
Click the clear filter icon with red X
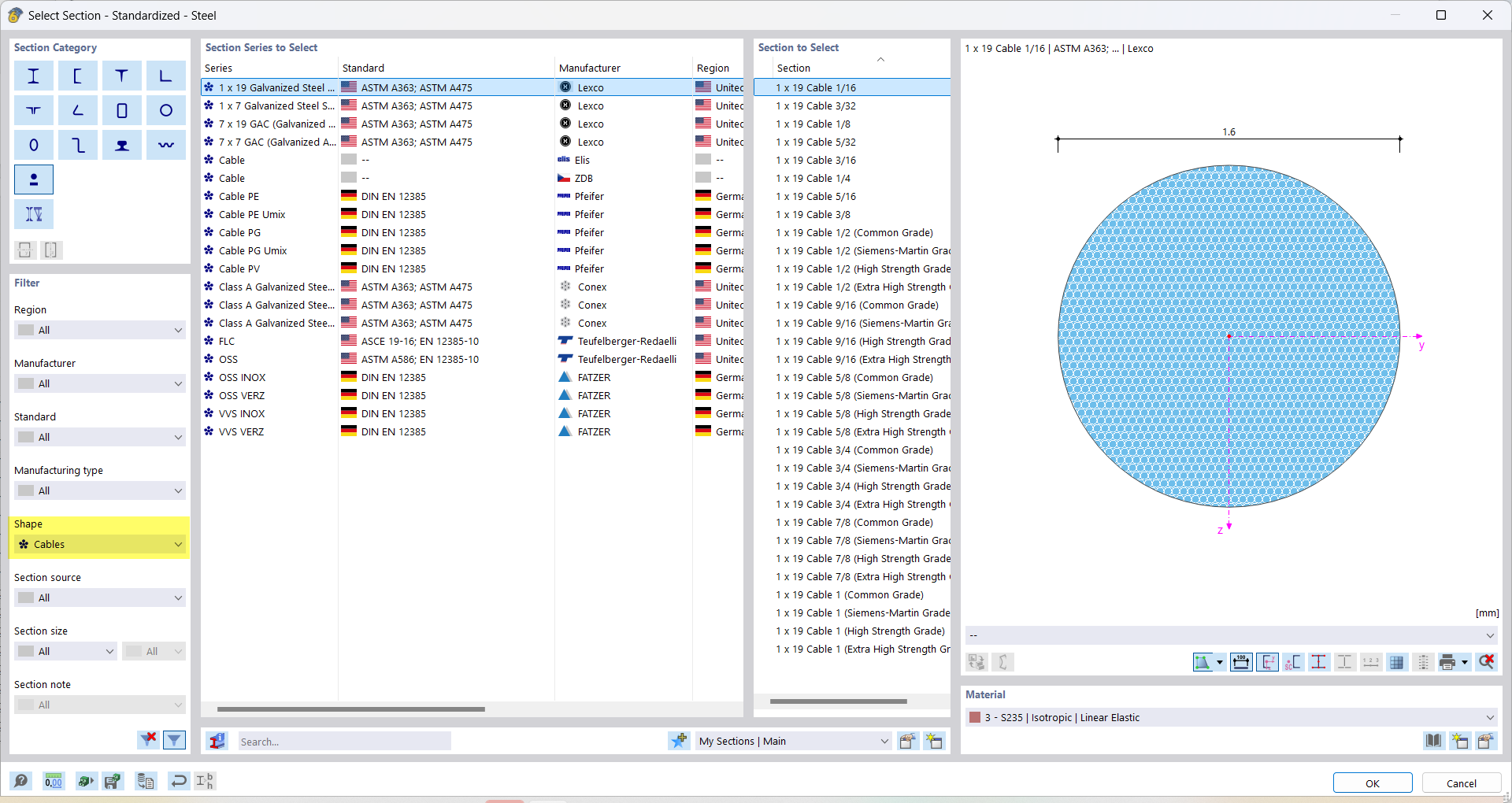pos(147,740)
